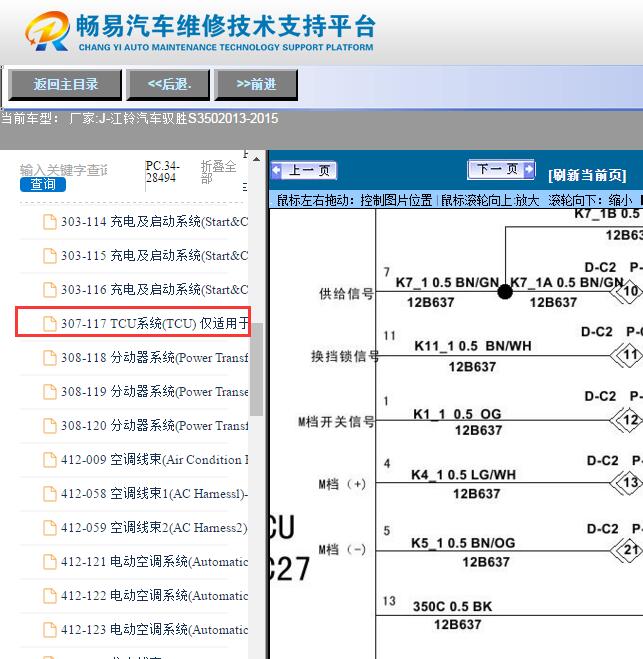The height and width of the screenshot is (659, 643).
Task: Collapse all with 折叠全部 link
Action: point(218,172)
